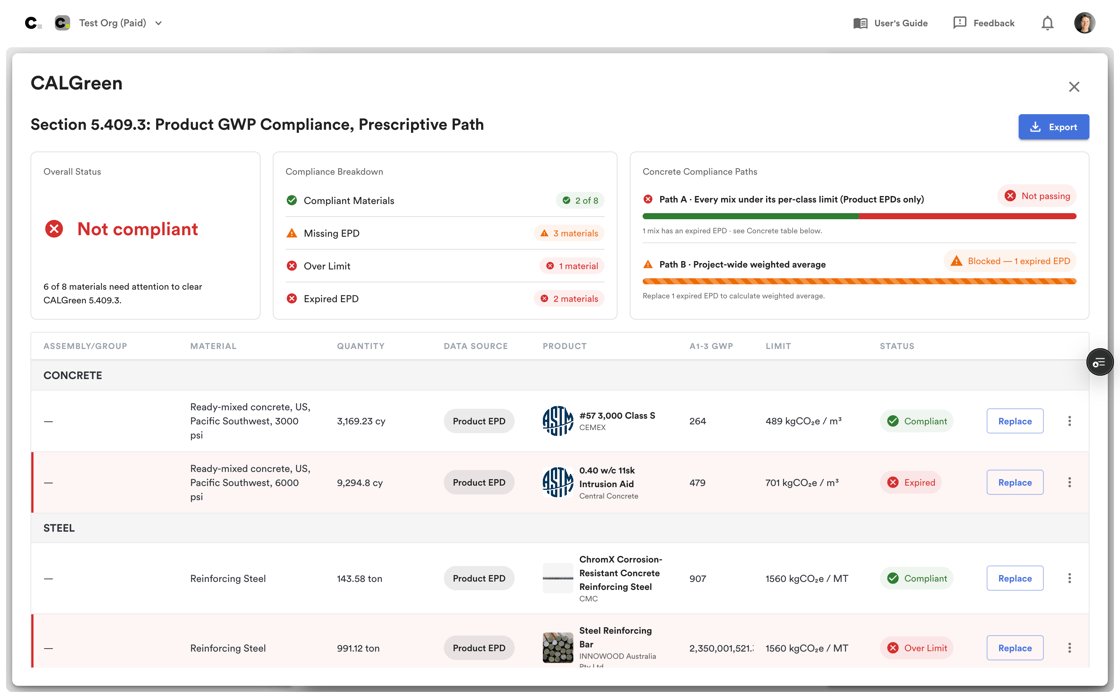Open three-dot menu for ChromX steel row
Screen dimensions: 1120x698
click(x=1069, y=578)
